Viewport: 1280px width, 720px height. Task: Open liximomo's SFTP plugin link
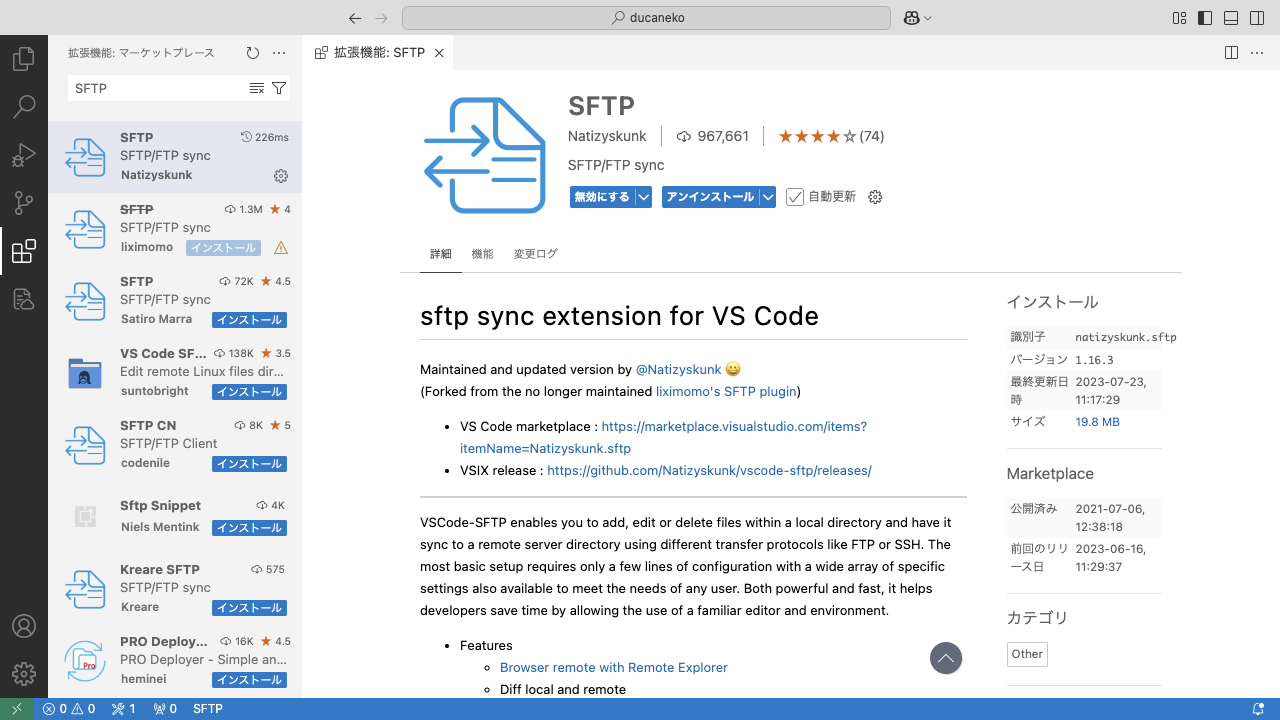tap(725, 391)
